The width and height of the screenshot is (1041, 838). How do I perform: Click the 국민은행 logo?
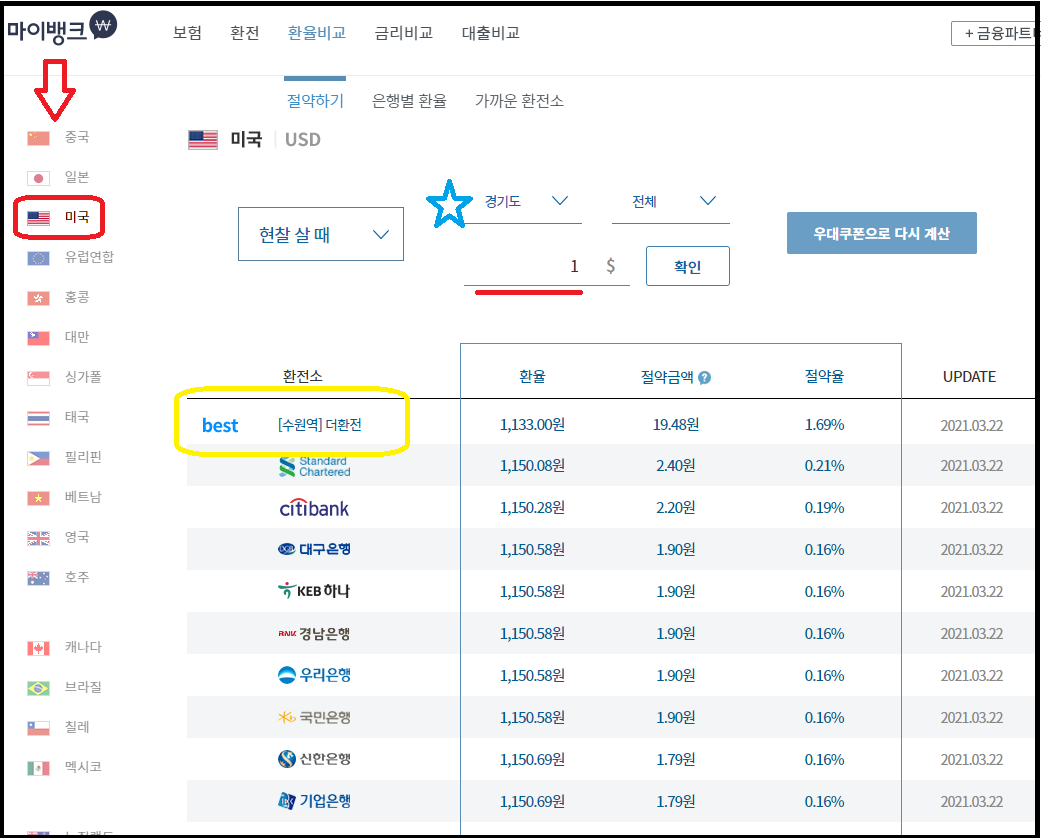[x=314, y=717]
